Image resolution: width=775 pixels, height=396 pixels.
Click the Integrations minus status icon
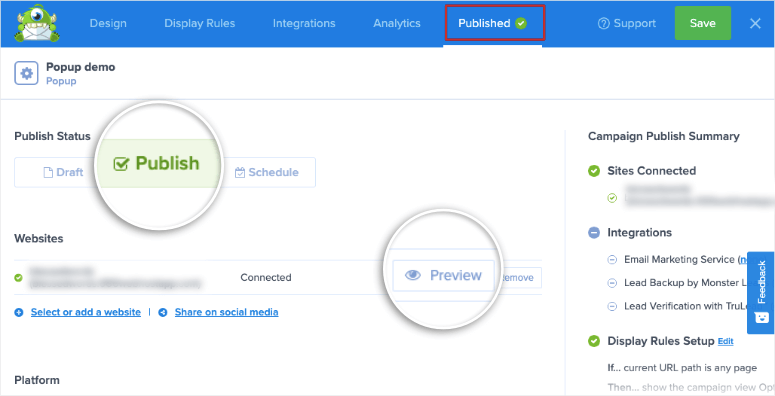(x=594, y=233)
